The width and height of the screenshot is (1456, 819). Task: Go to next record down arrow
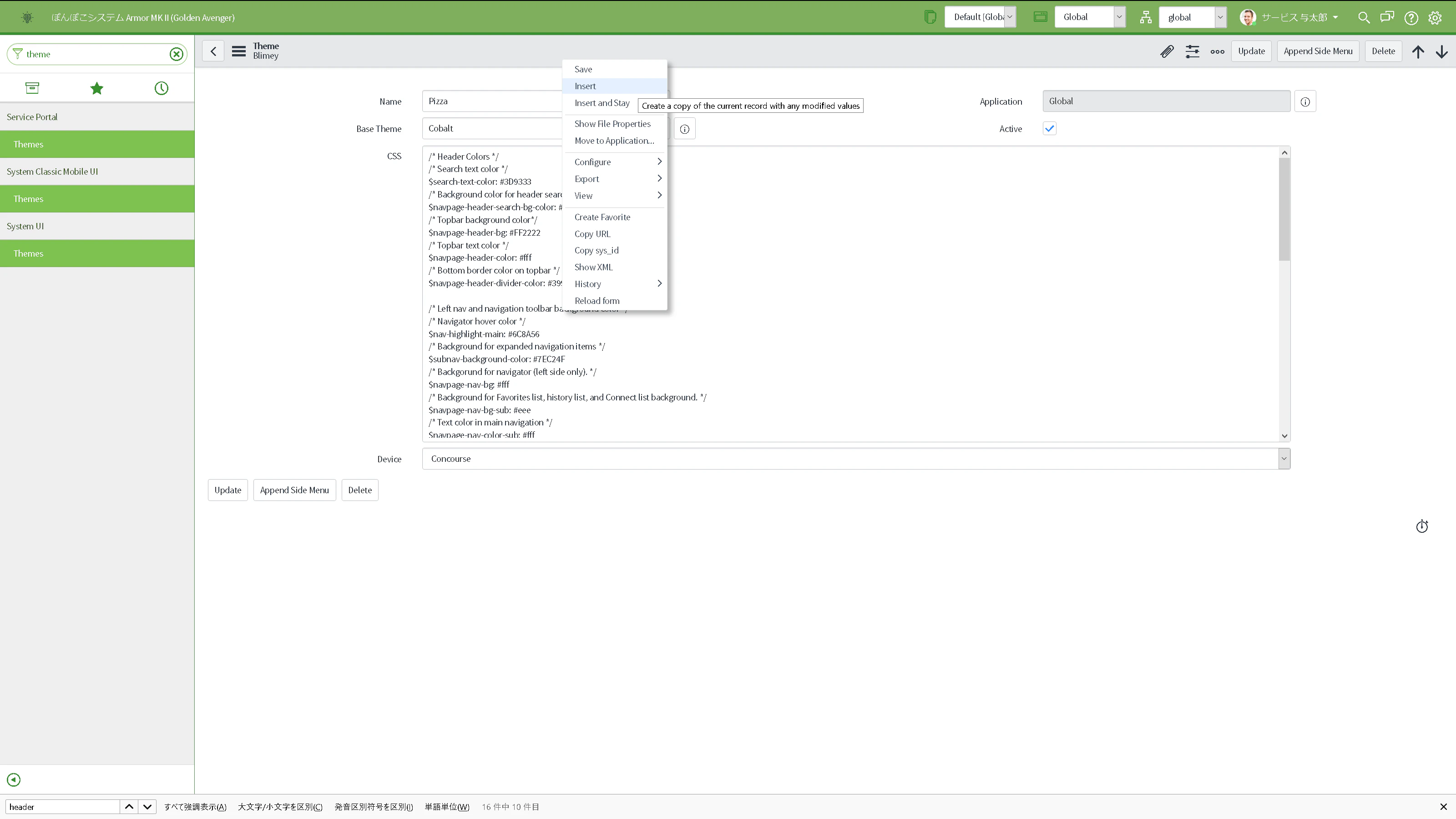coord(1441,51)
